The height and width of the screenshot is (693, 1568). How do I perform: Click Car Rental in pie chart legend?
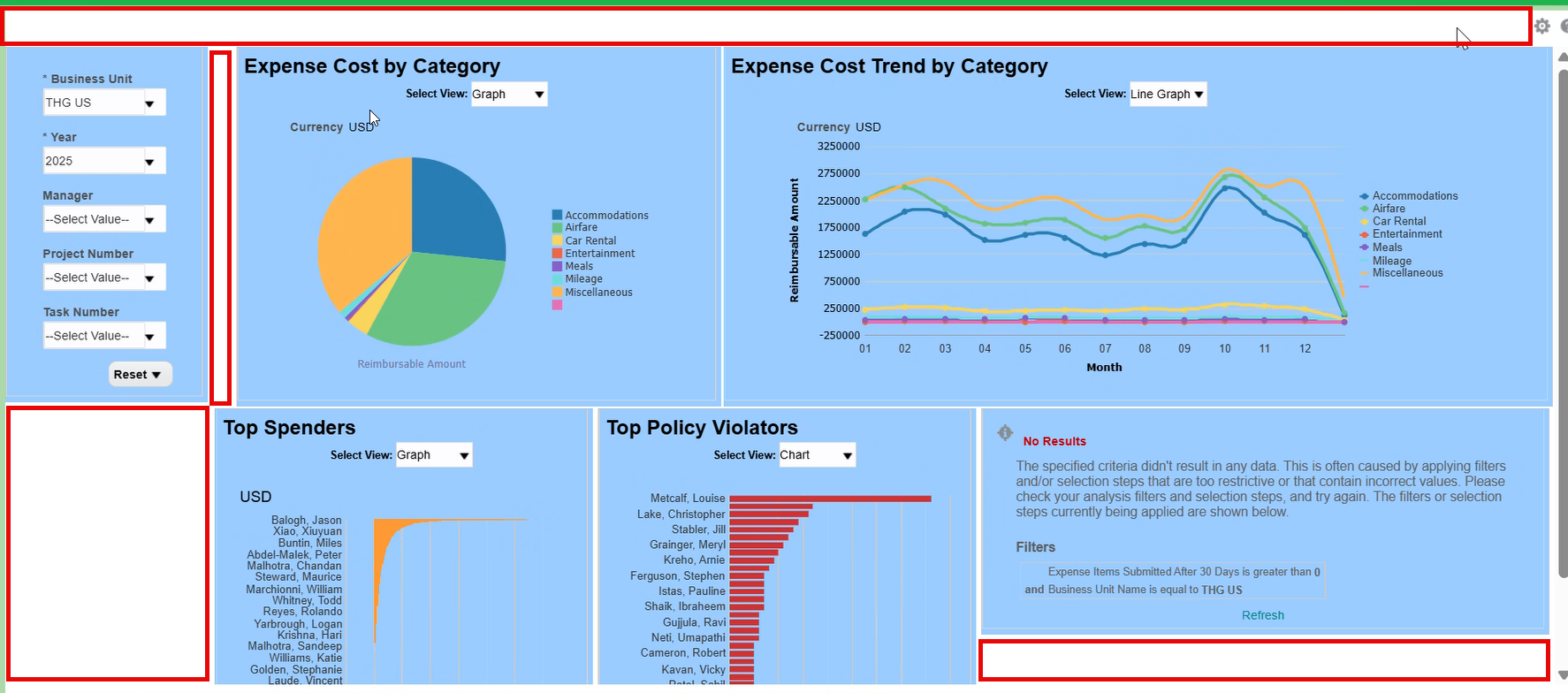tap(590, 240)
